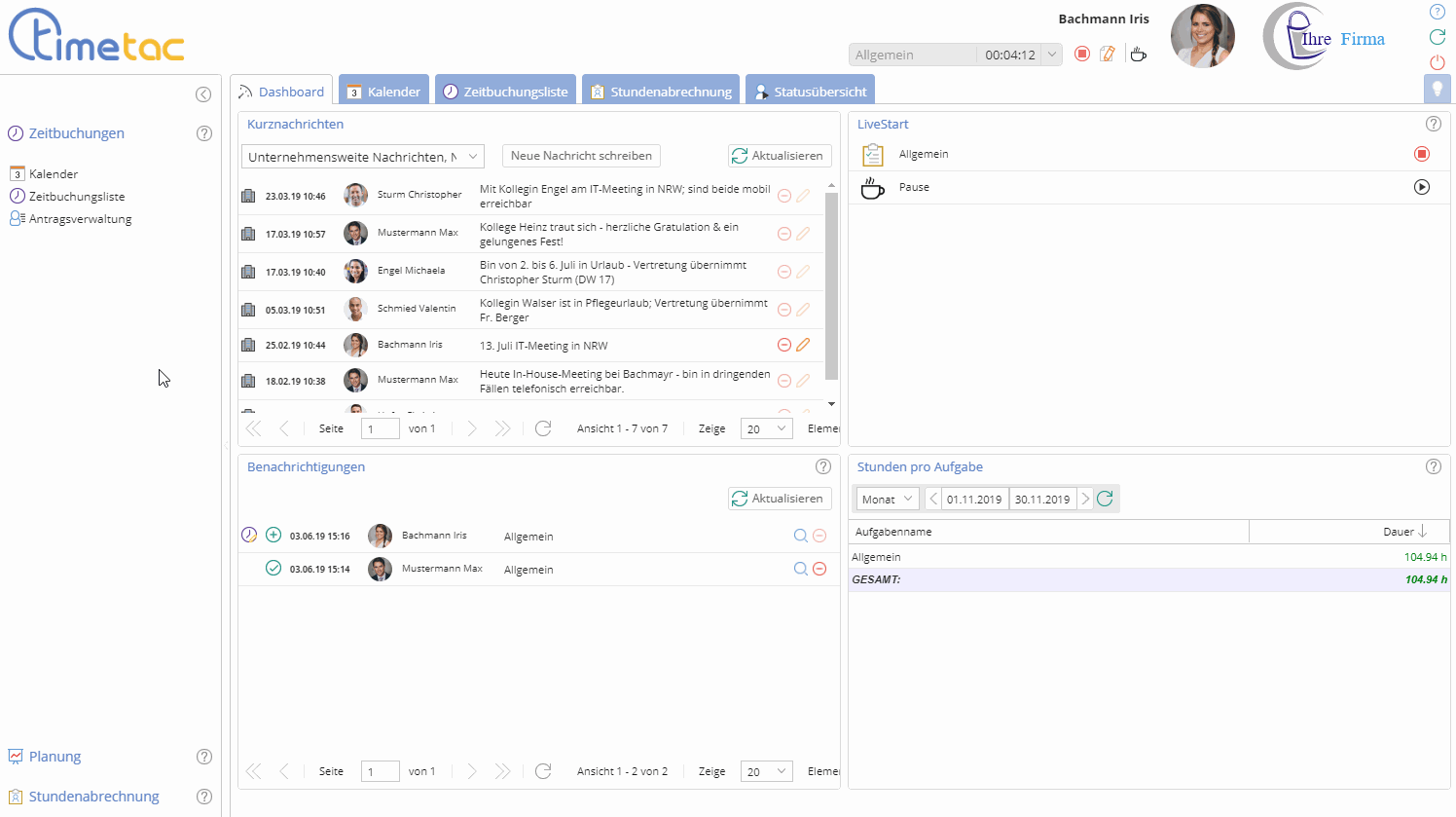This screenshot has height=817, width=1456.
Task: Click Neue Nachricht schreiben button
Action: tap(581, 156)
